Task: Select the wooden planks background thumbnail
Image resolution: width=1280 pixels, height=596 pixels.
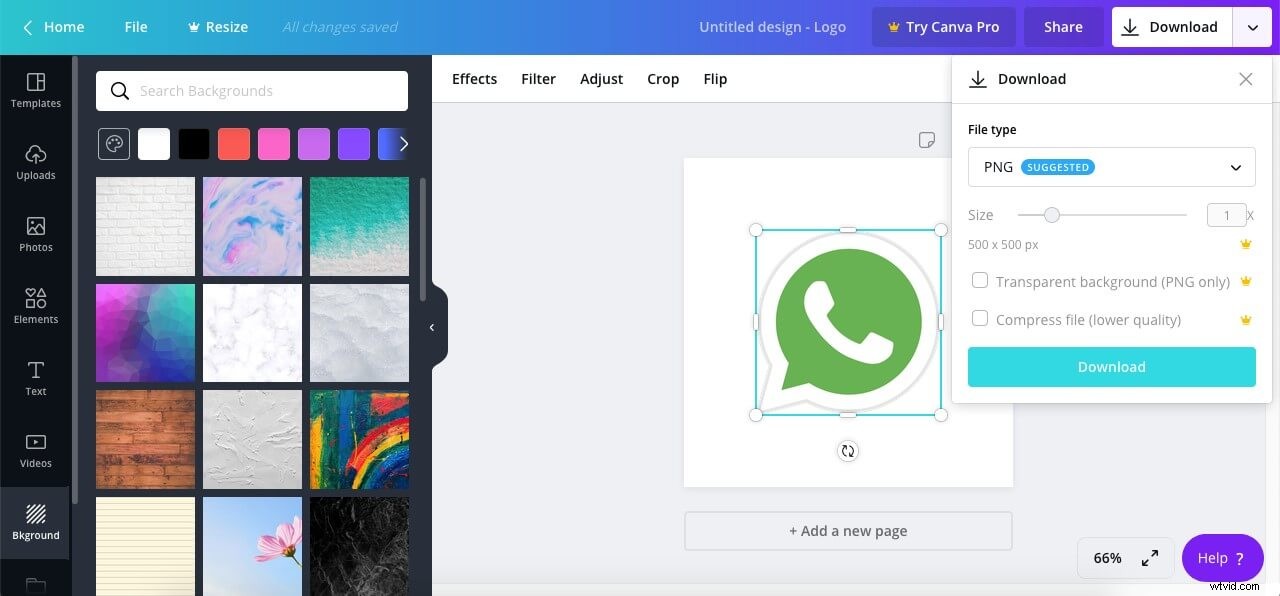Action: [145, 439]
